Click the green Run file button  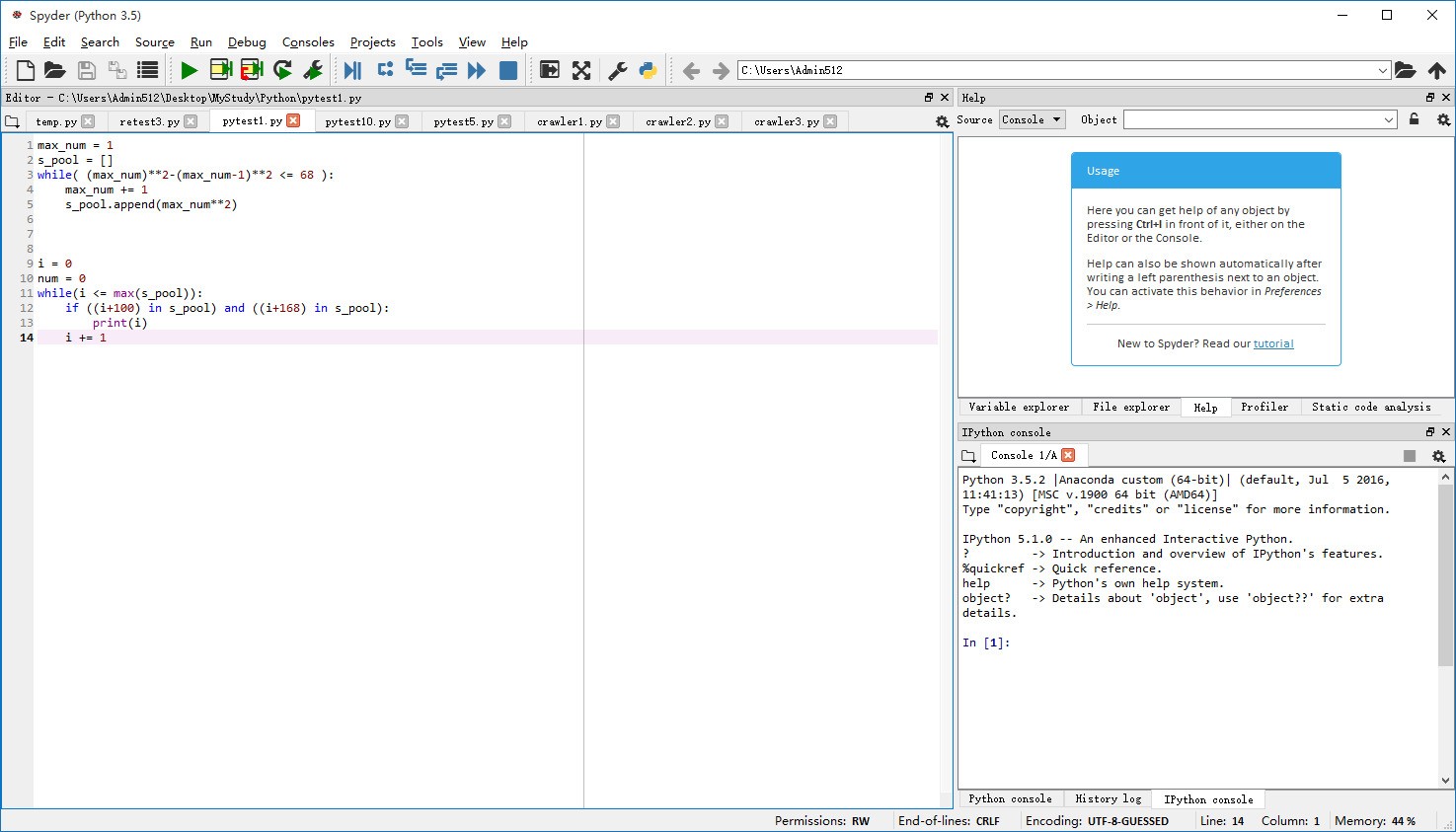coord(189,70)
